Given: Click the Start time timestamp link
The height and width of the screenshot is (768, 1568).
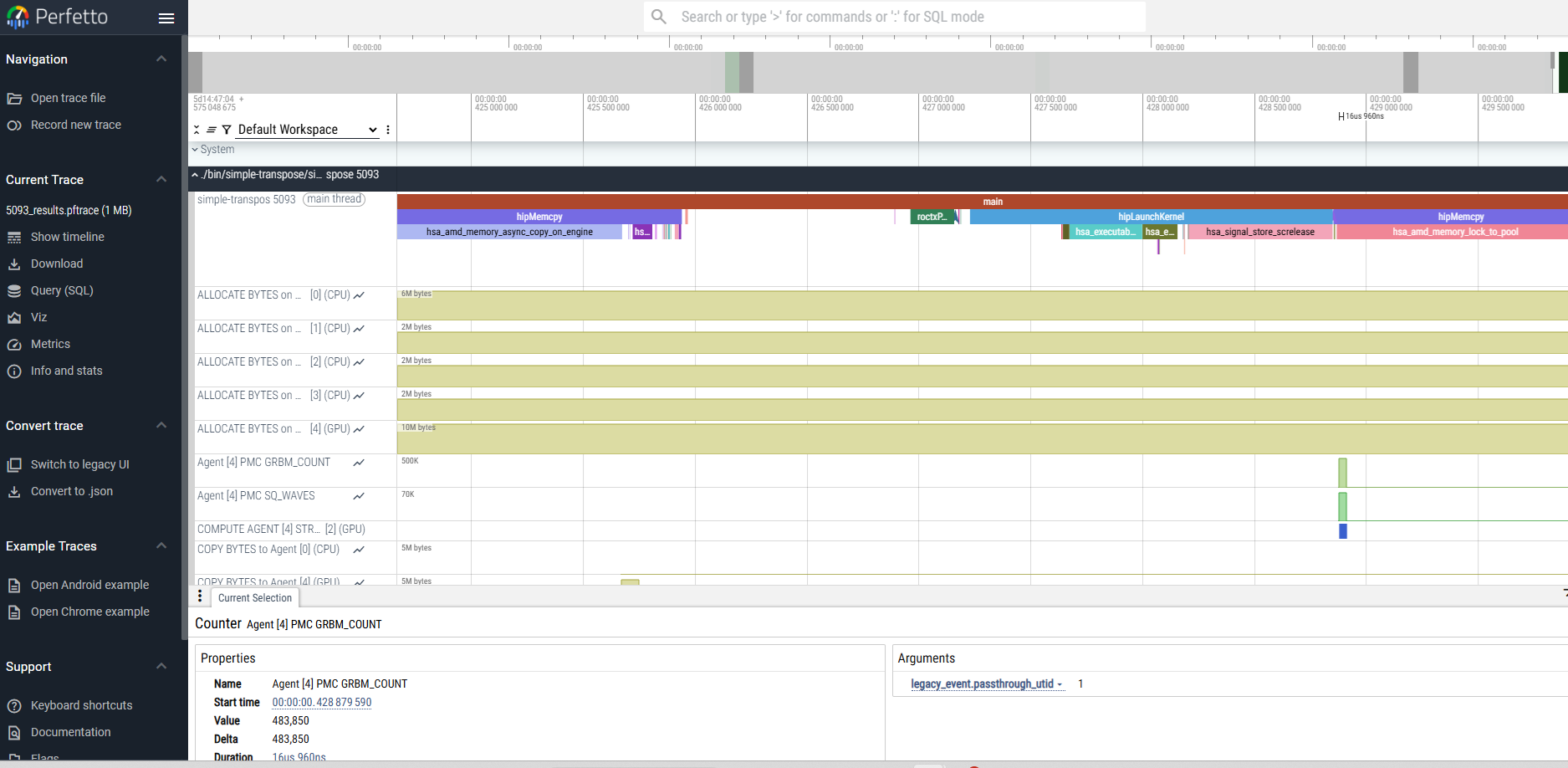Looking at the screenshot, I should click(322, 703).
